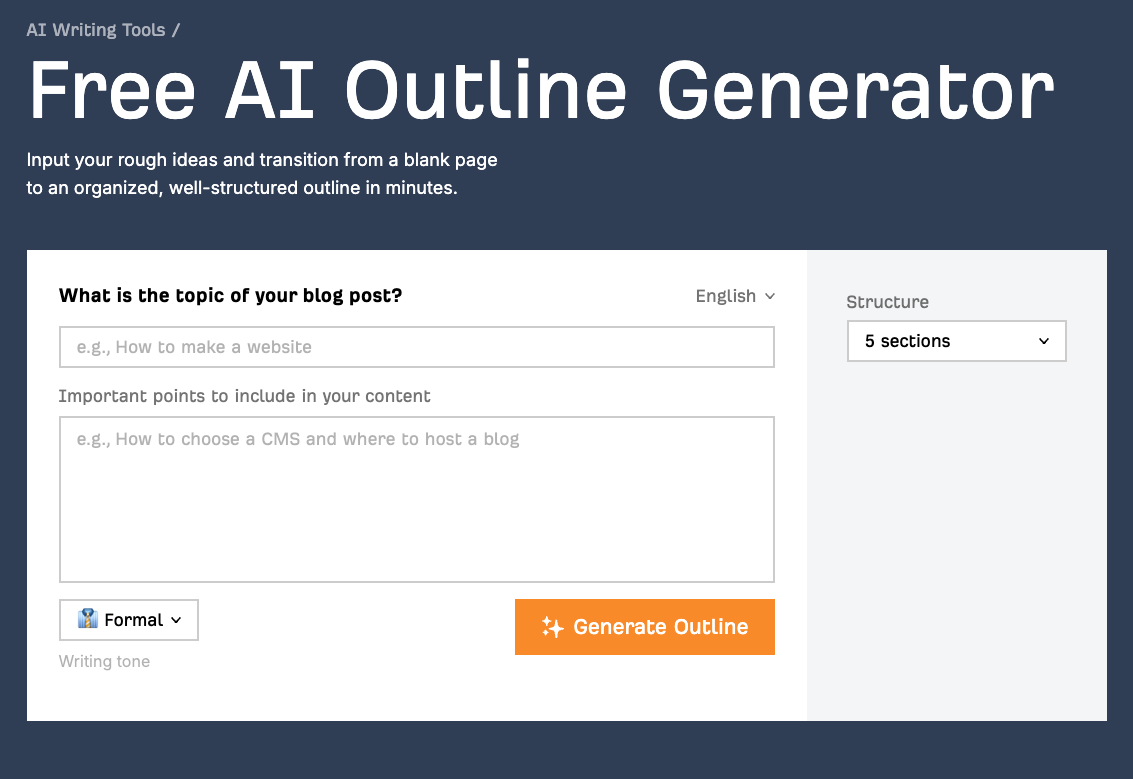Open the English language dropdown

coord(735,296)
